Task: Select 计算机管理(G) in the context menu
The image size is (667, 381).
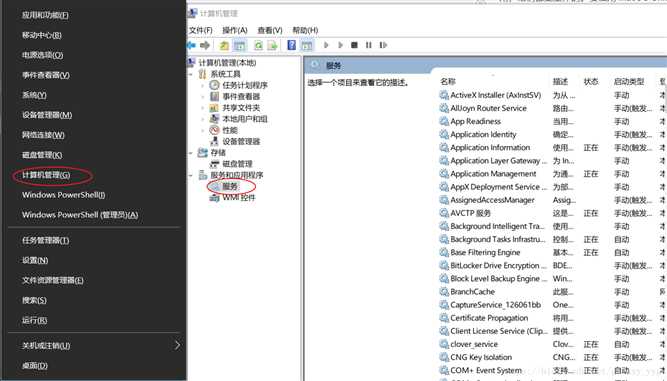Action: pos(46,175)
